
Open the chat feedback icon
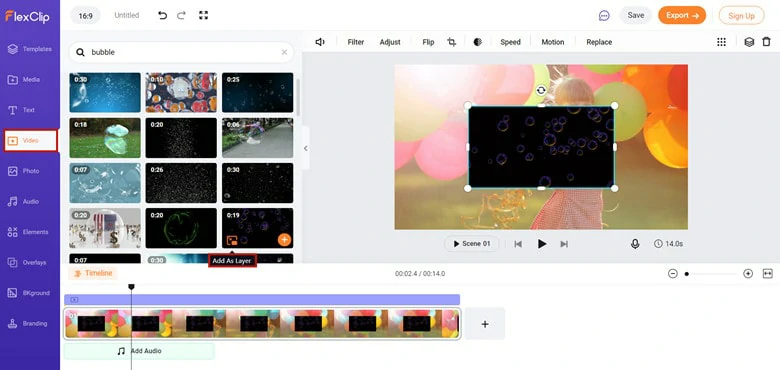[604, 16]
